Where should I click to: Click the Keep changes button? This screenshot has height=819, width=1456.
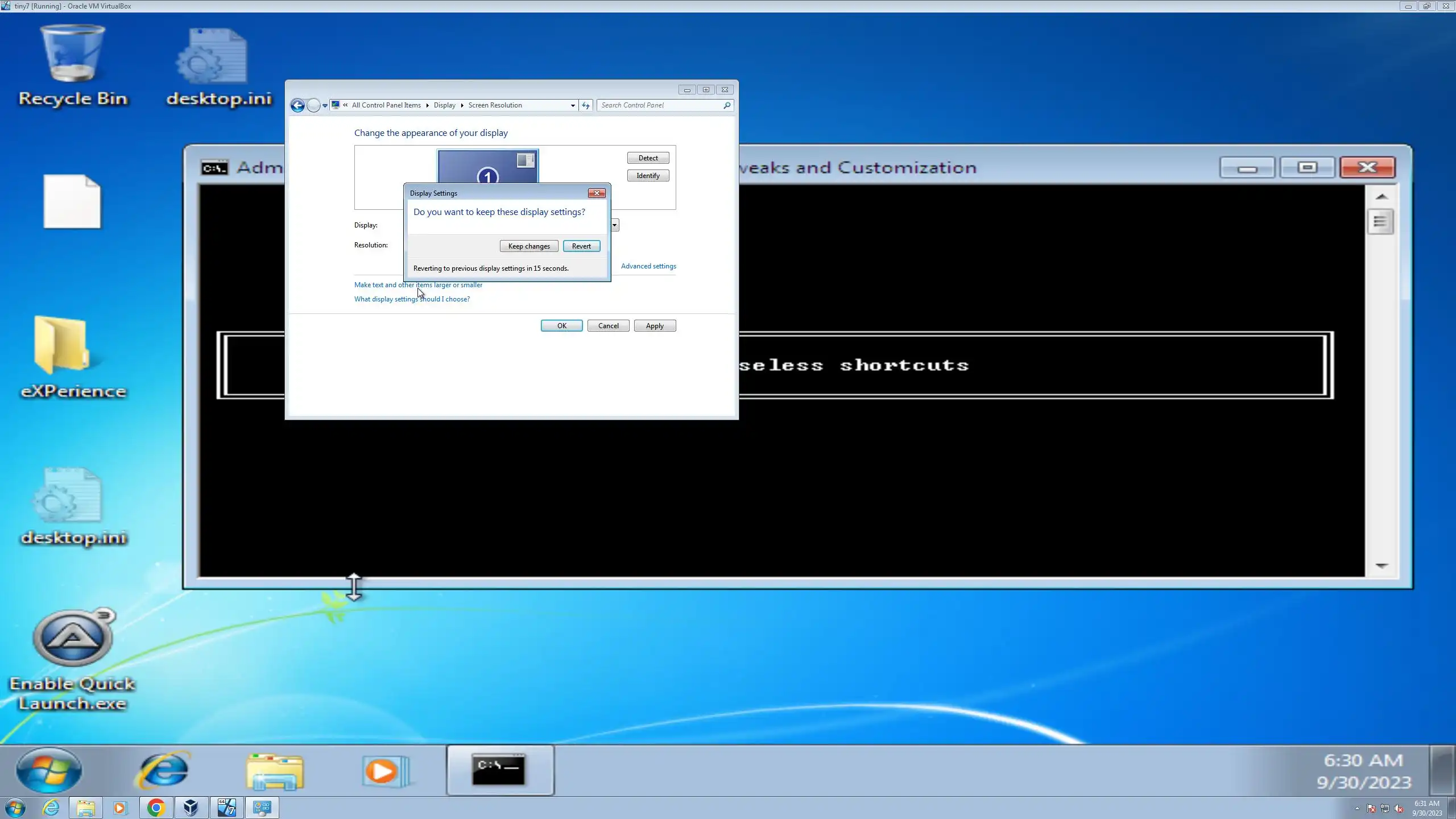tap(528, 246)
